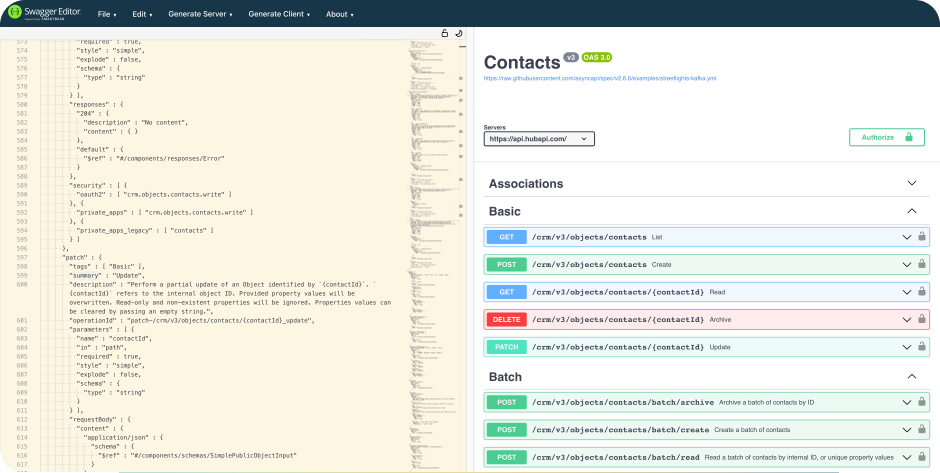Click lock icon on POST contacts Create row
The image size is (940, 473).
(x=922, y=264)
